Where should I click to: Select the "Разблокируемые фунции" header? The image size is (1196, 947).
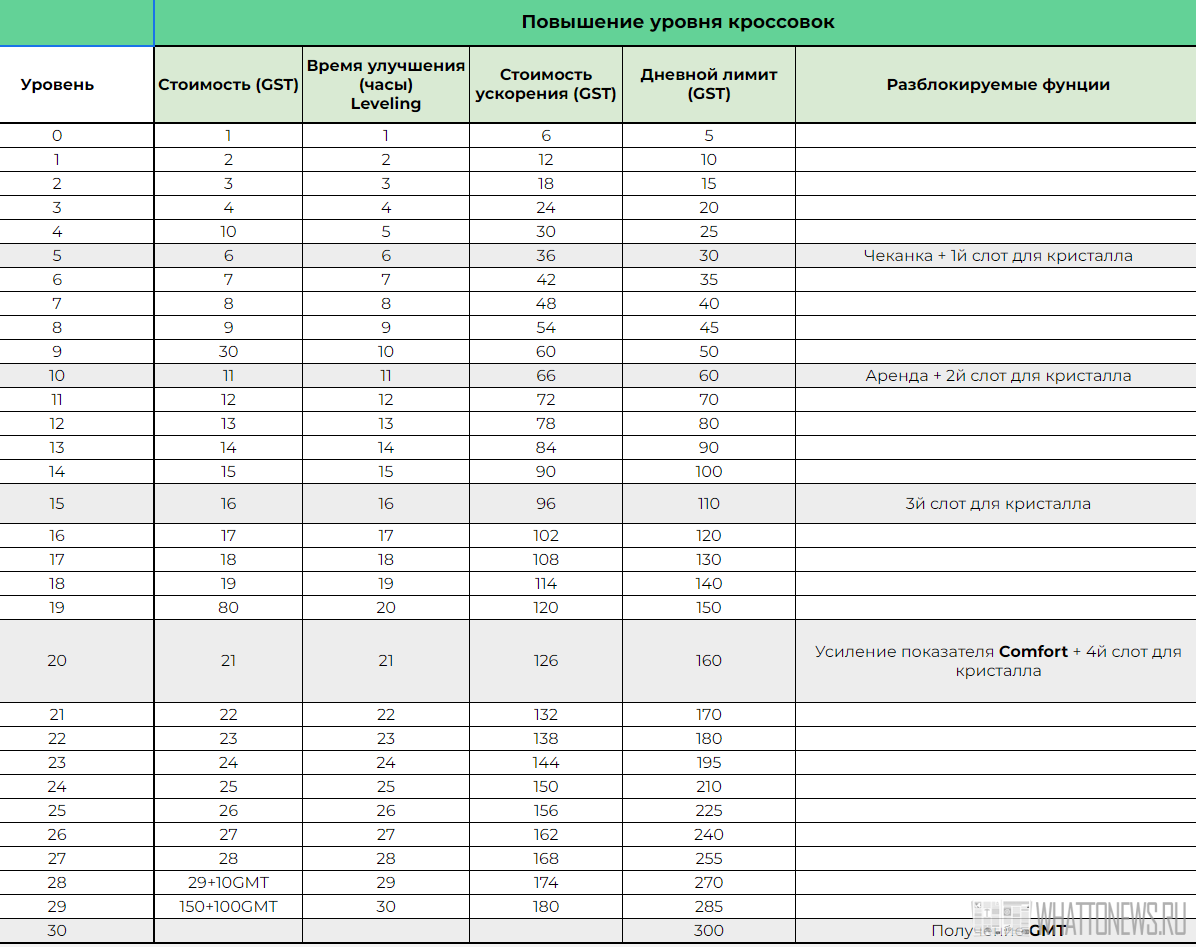998,85
